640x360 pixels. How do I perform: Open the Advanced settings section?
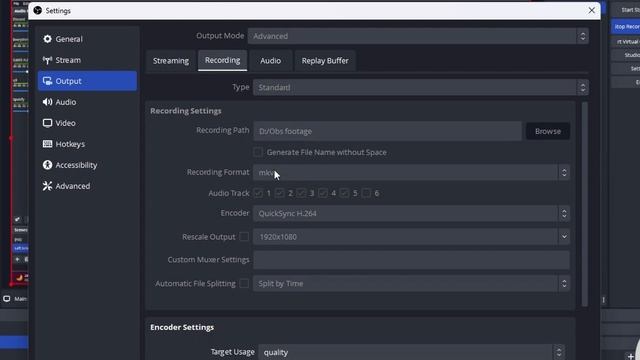click(87, 186)
